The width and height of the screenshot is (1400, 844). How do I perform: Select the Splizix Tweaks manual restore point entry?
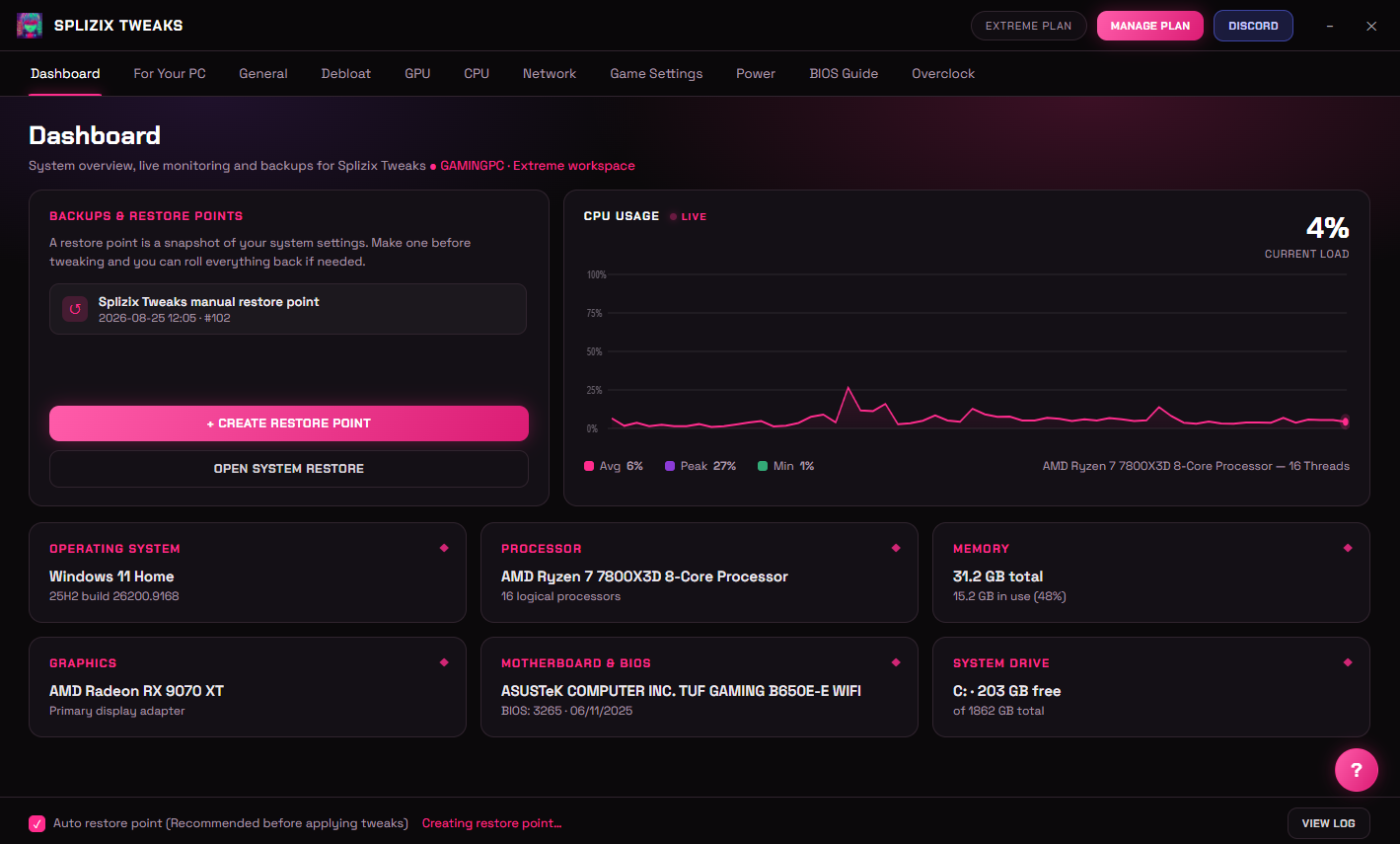(x=288, y=309)
